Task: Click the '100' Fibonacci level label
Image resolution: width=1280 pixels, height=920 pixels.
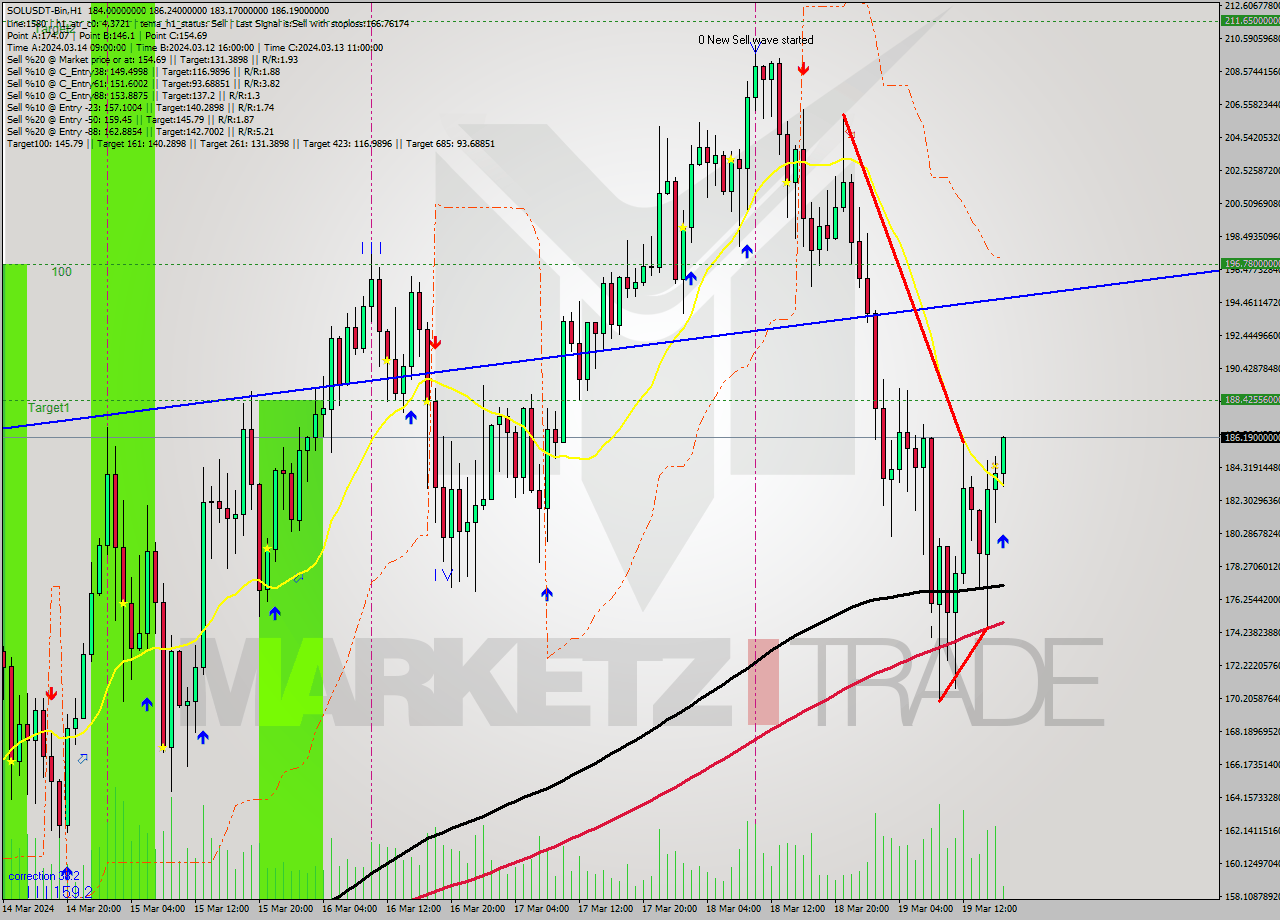Action: click(x=62, y=271)
